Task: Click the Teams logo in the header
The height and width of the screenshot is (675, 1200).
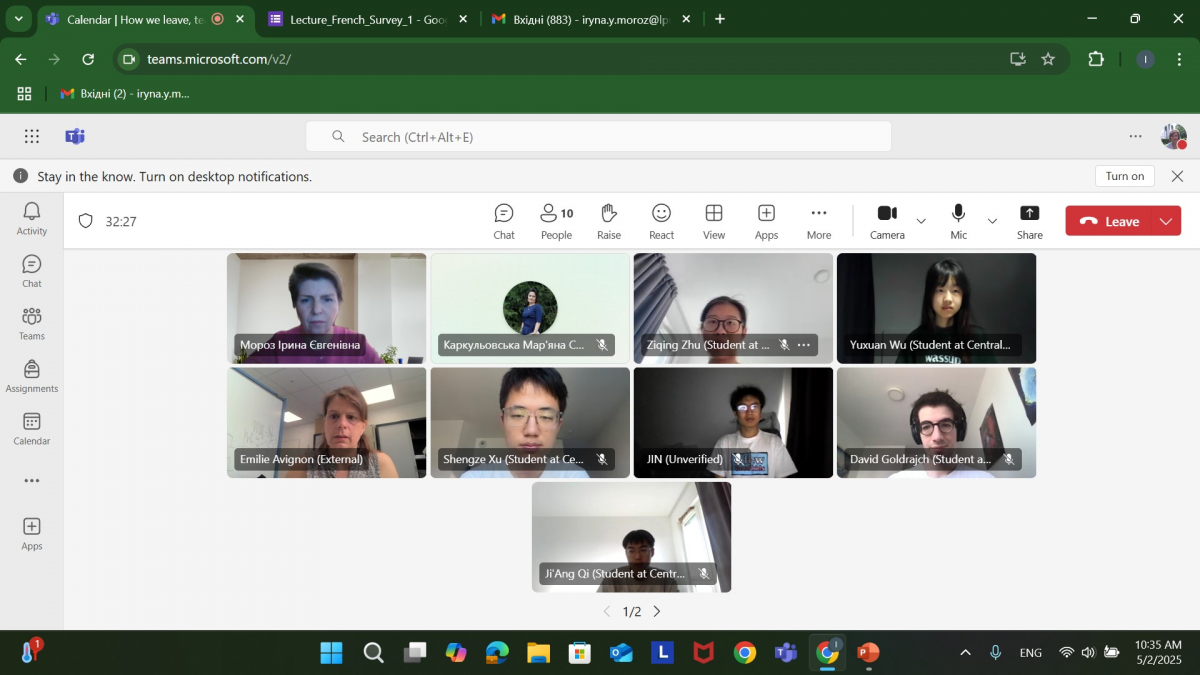Action: coord(75,136)
